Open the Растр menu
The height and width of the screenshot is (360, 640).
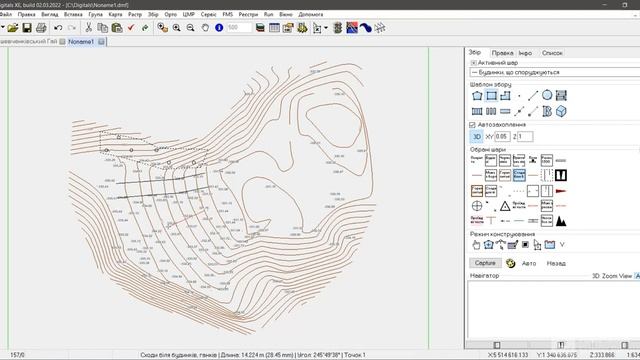[x=135, y=14]
